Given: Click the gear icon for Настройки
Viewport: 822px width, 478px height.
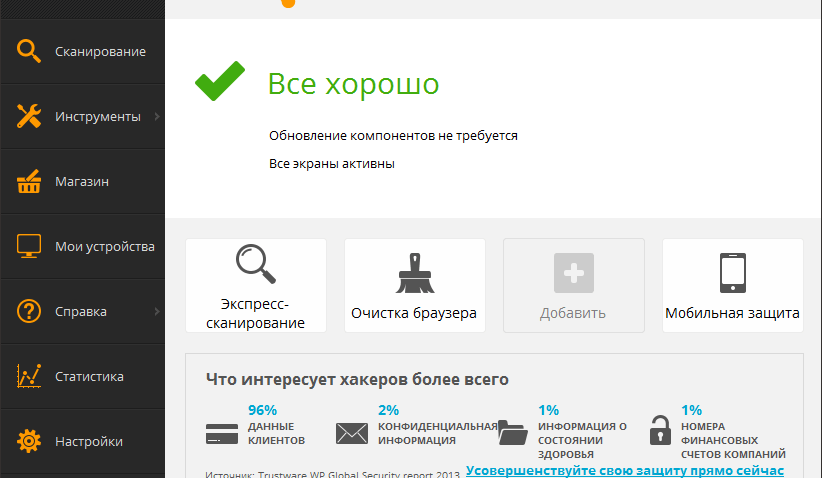Looking at the screenshot, I should pos(29,441).
